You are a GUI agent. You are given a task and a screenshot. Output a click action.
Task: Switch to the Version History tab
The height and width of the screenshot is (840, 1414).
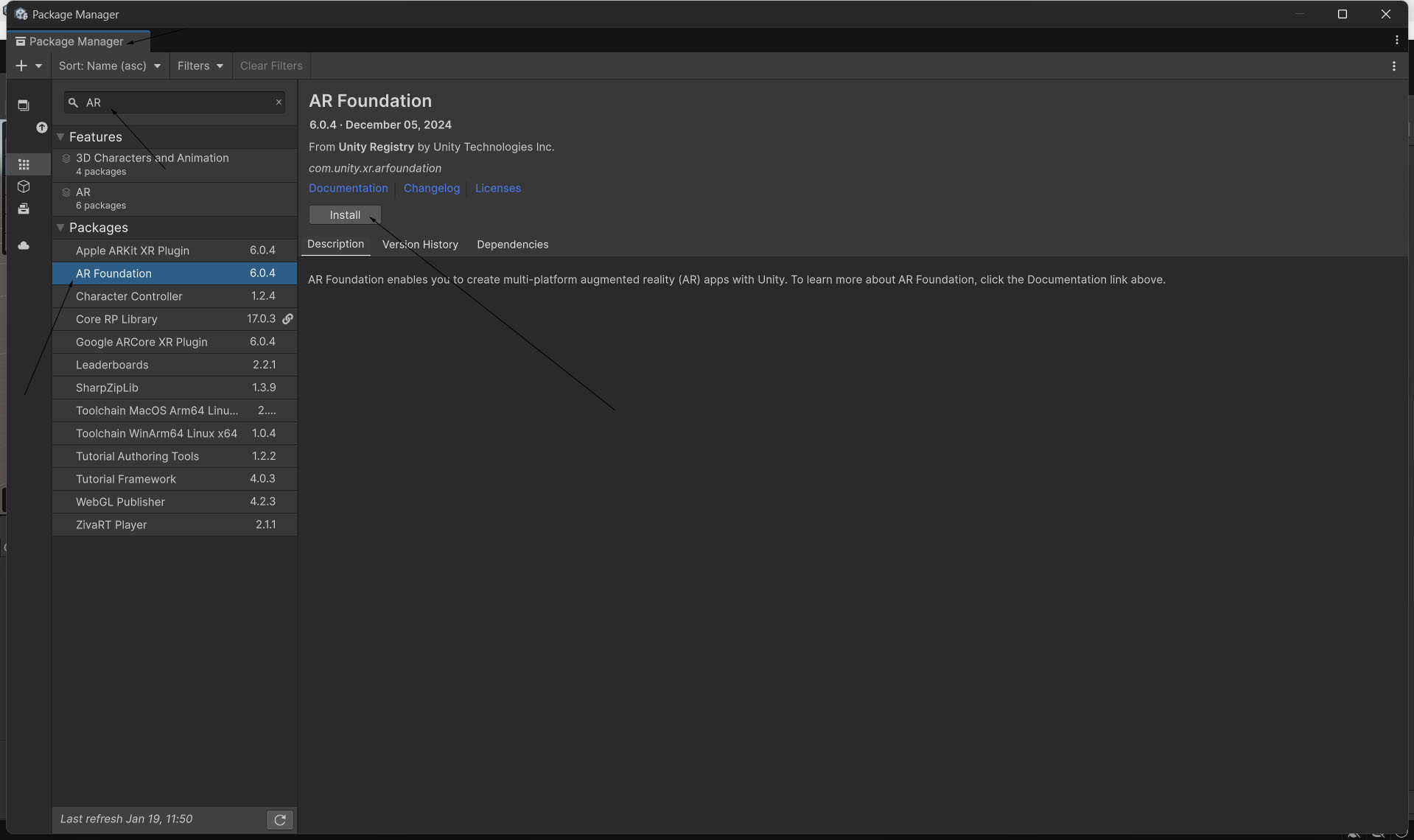420,245
